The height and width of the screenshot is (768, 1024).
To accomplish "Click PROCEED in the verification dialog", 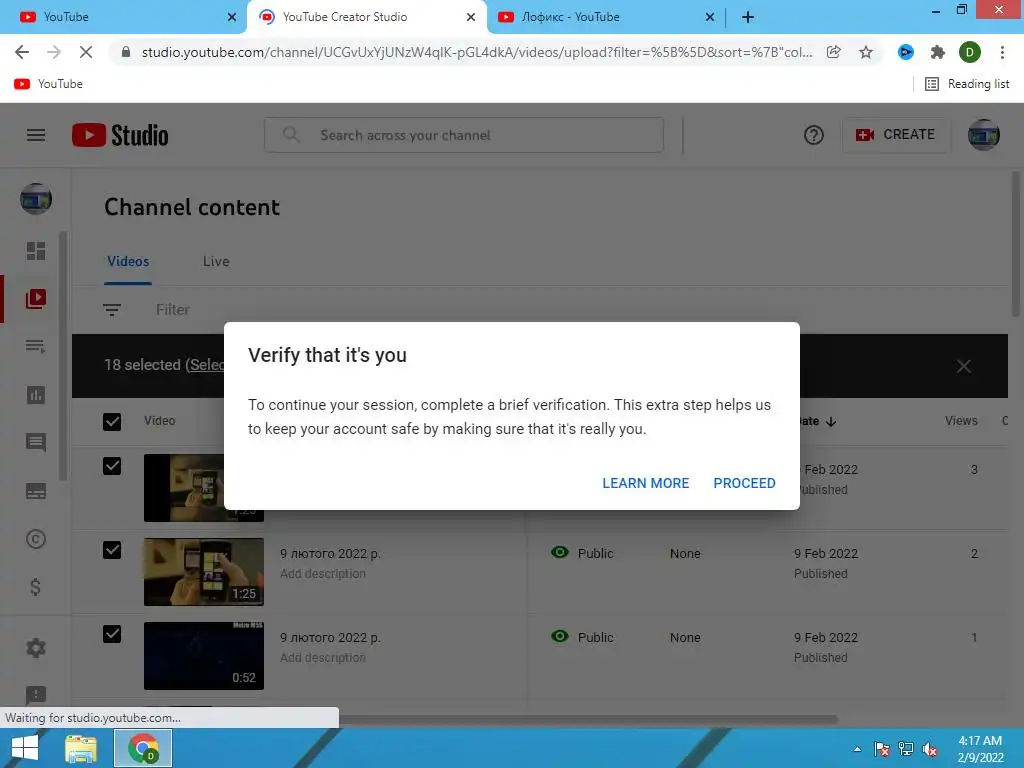I will point(744,483).
